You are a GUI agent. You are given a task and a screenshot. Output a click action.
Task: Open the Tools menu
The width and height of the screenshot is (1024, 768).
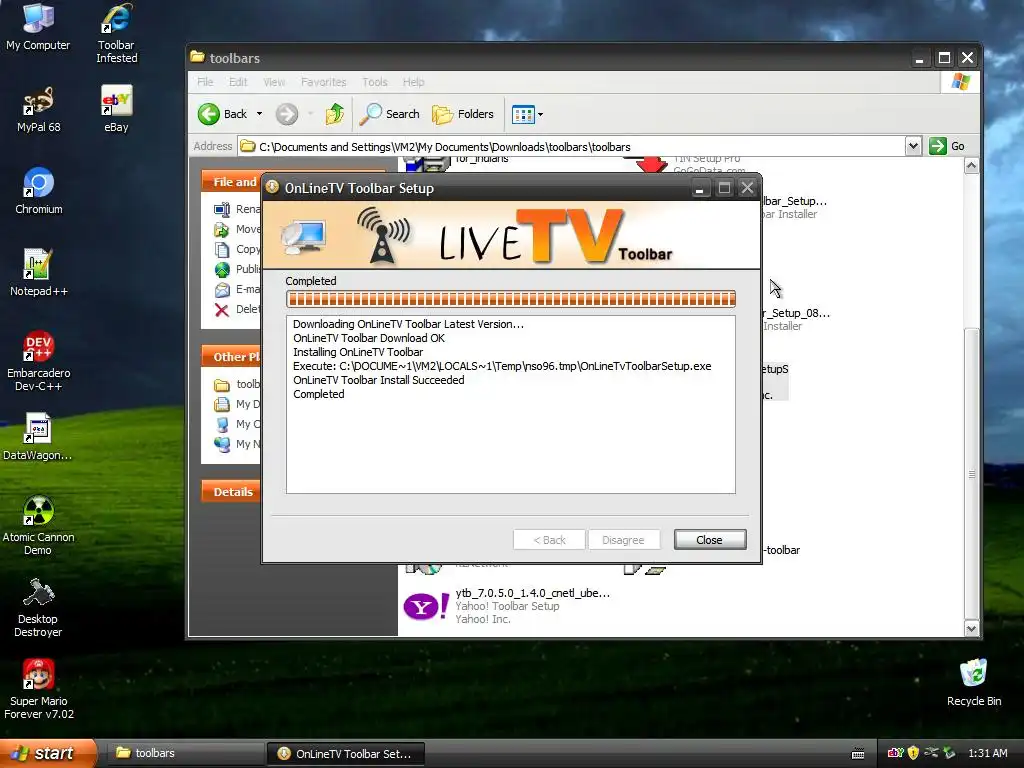click(x=374, y=82)
